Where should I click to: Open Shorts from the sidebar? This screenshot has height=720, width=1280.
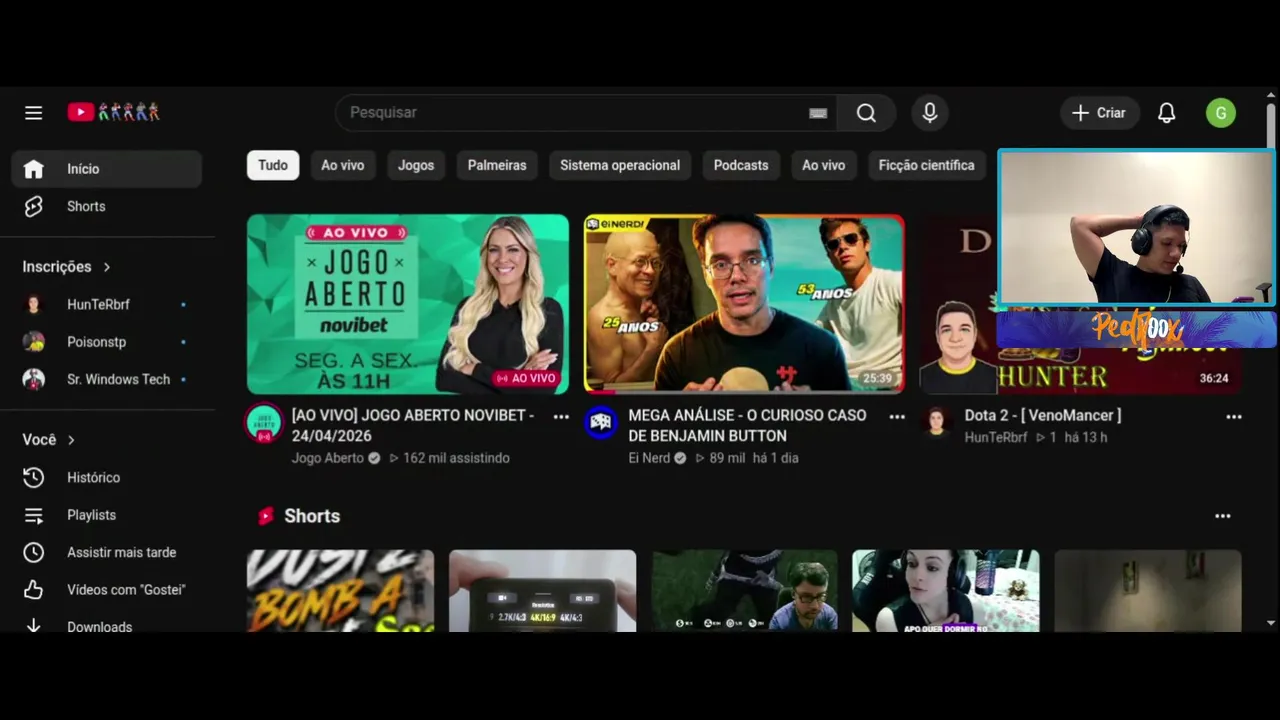pyautogui.click(x=107, y=206)
